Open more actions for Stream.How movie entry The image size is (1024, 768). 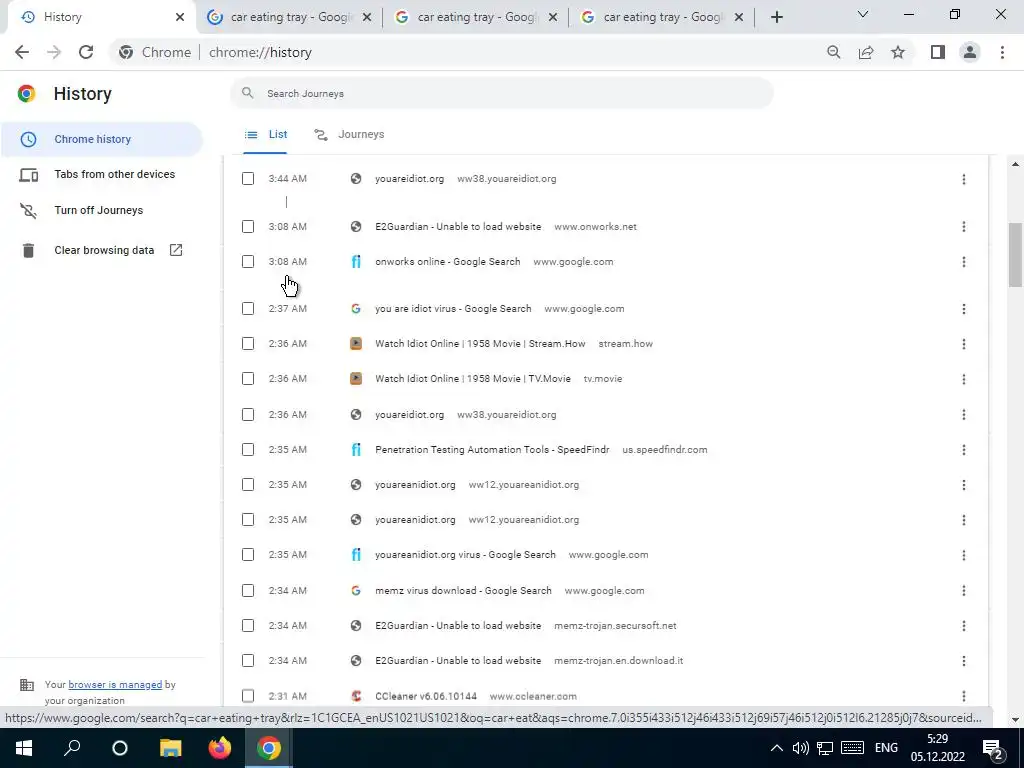(x=963, y=344)
